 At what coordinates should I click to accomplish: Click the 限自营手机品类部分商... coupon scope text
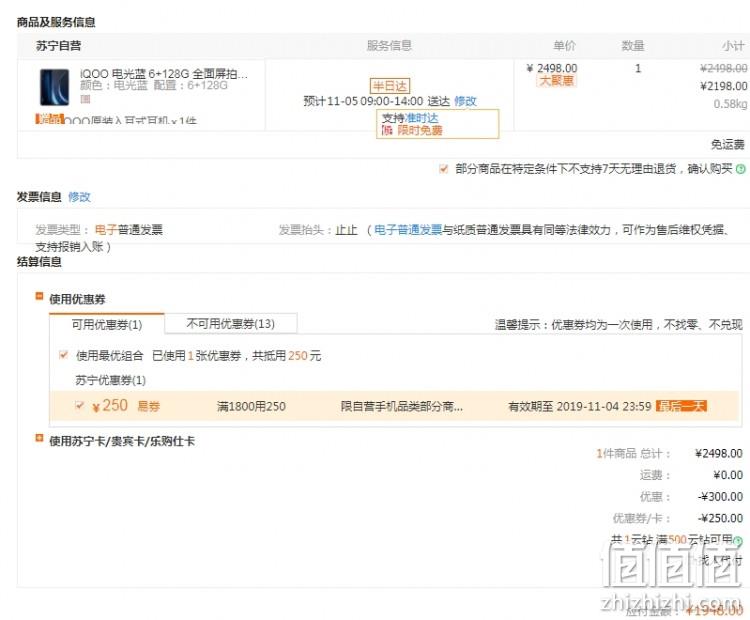[402, 407]
